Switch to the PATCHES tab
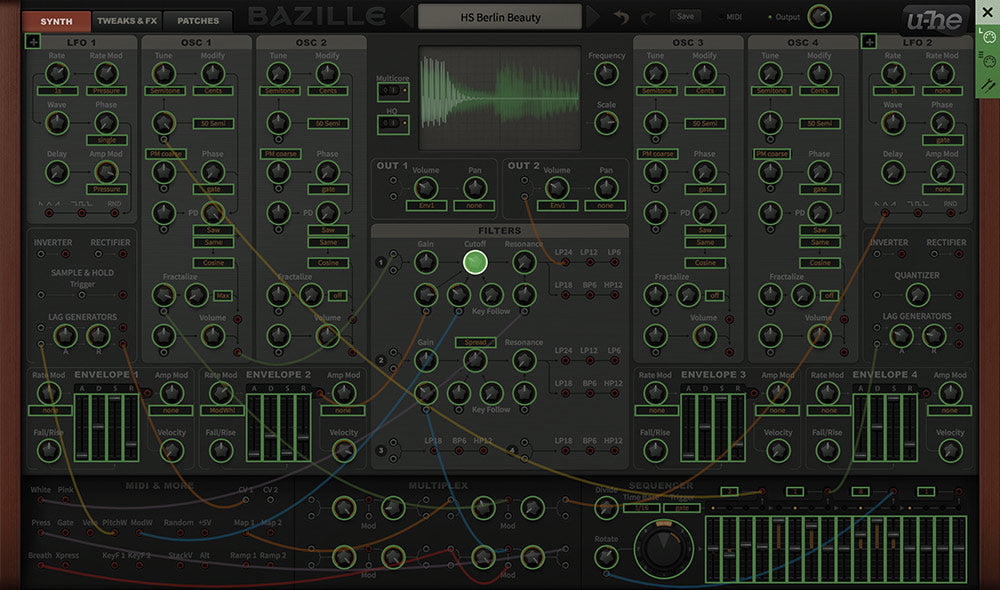 click(x=198, y=20)
